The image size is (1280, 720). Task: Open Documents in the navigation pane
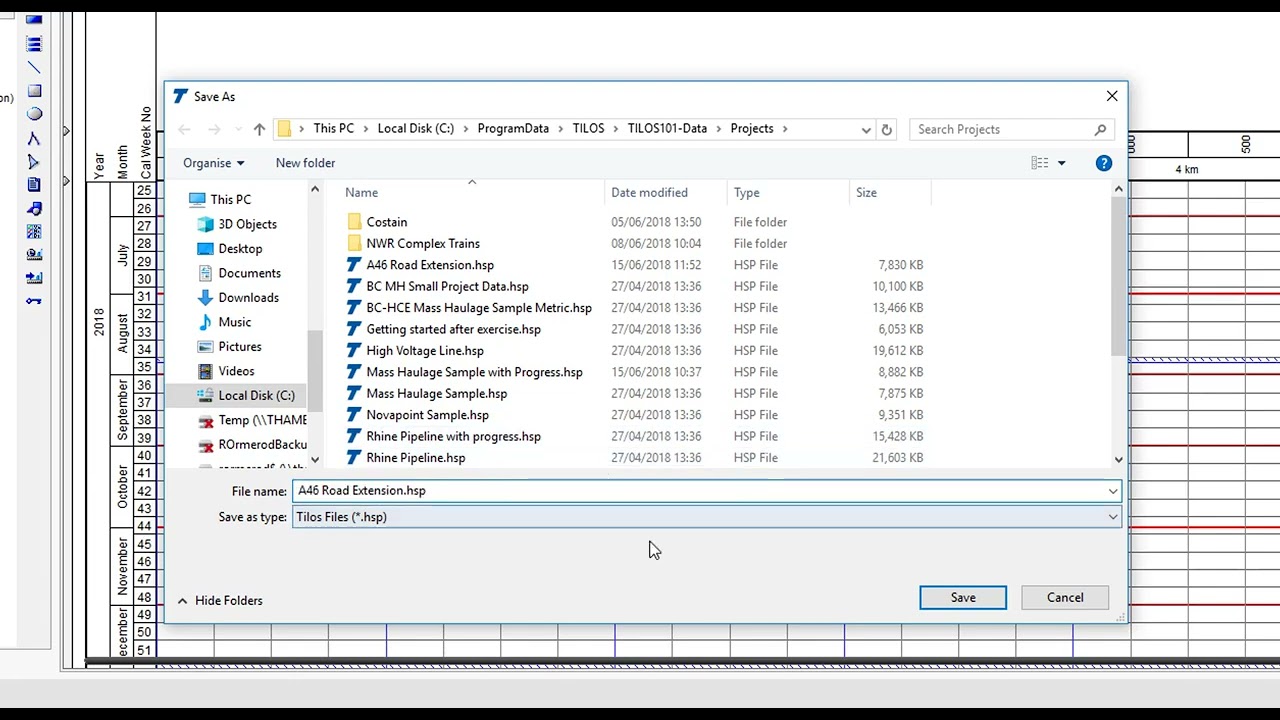(249, 273)
